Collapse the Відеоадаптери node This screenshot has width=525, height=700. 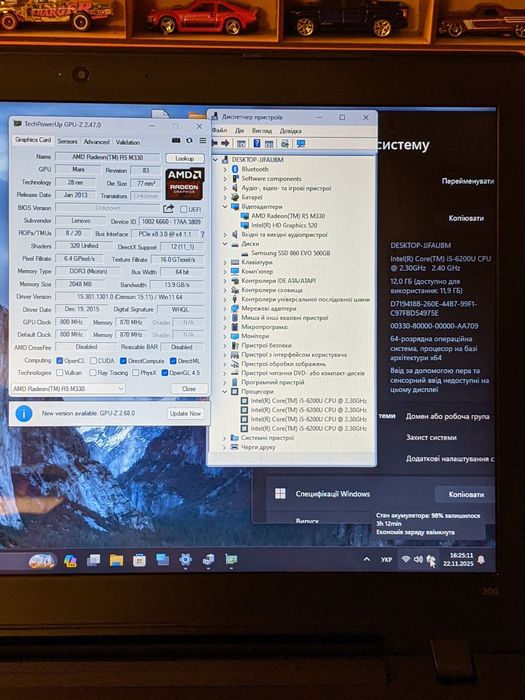225,207
